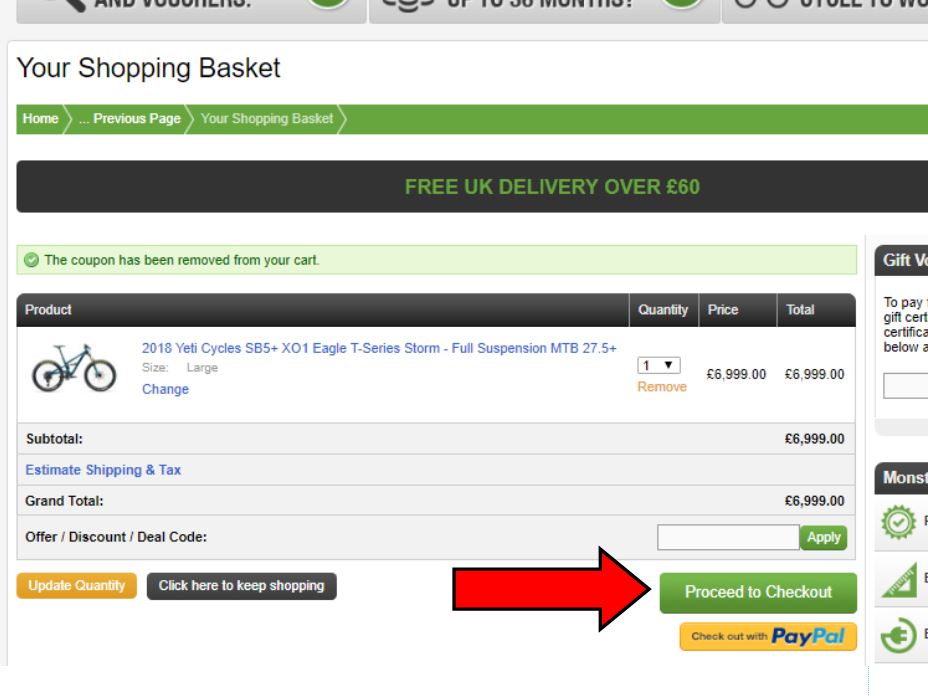The height and width of the screenshot is (696, 928).
Task: Click the electric plug icon in sidebar
Action: [898, 635]
